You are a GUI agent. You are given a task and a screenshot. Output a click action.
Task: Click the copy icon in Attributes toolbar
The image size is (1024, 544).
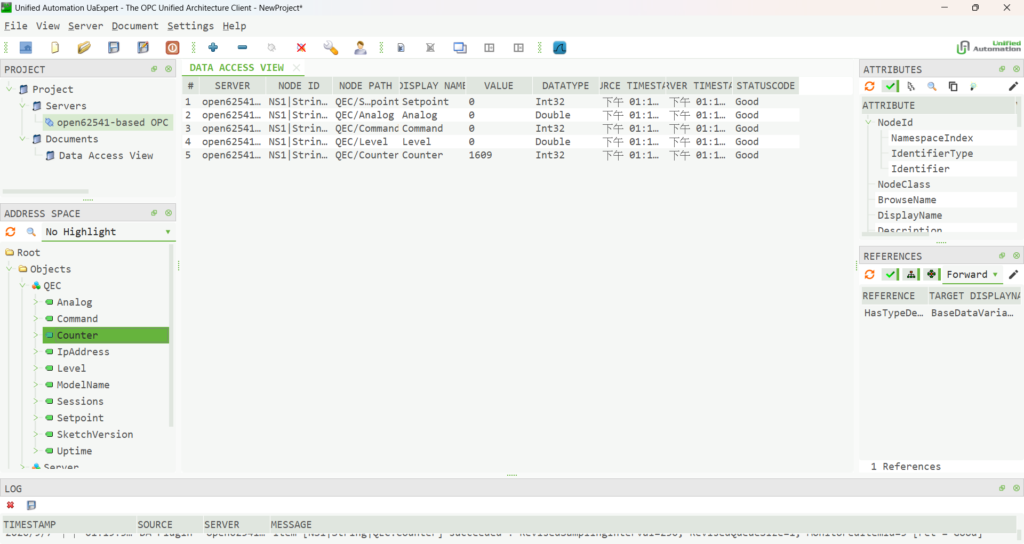click(x=953, y=86)
